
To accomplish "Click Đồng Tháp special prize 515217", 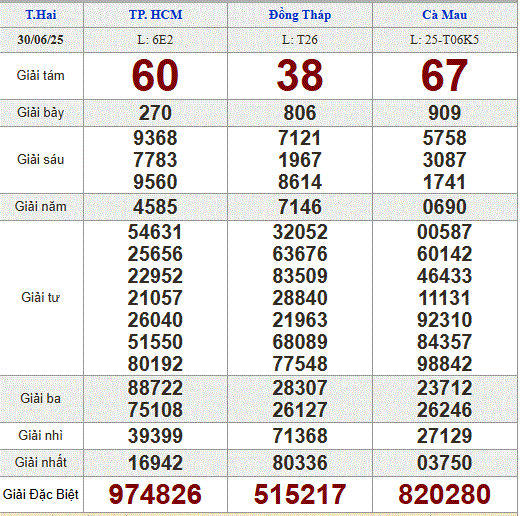I will (300, 494).
